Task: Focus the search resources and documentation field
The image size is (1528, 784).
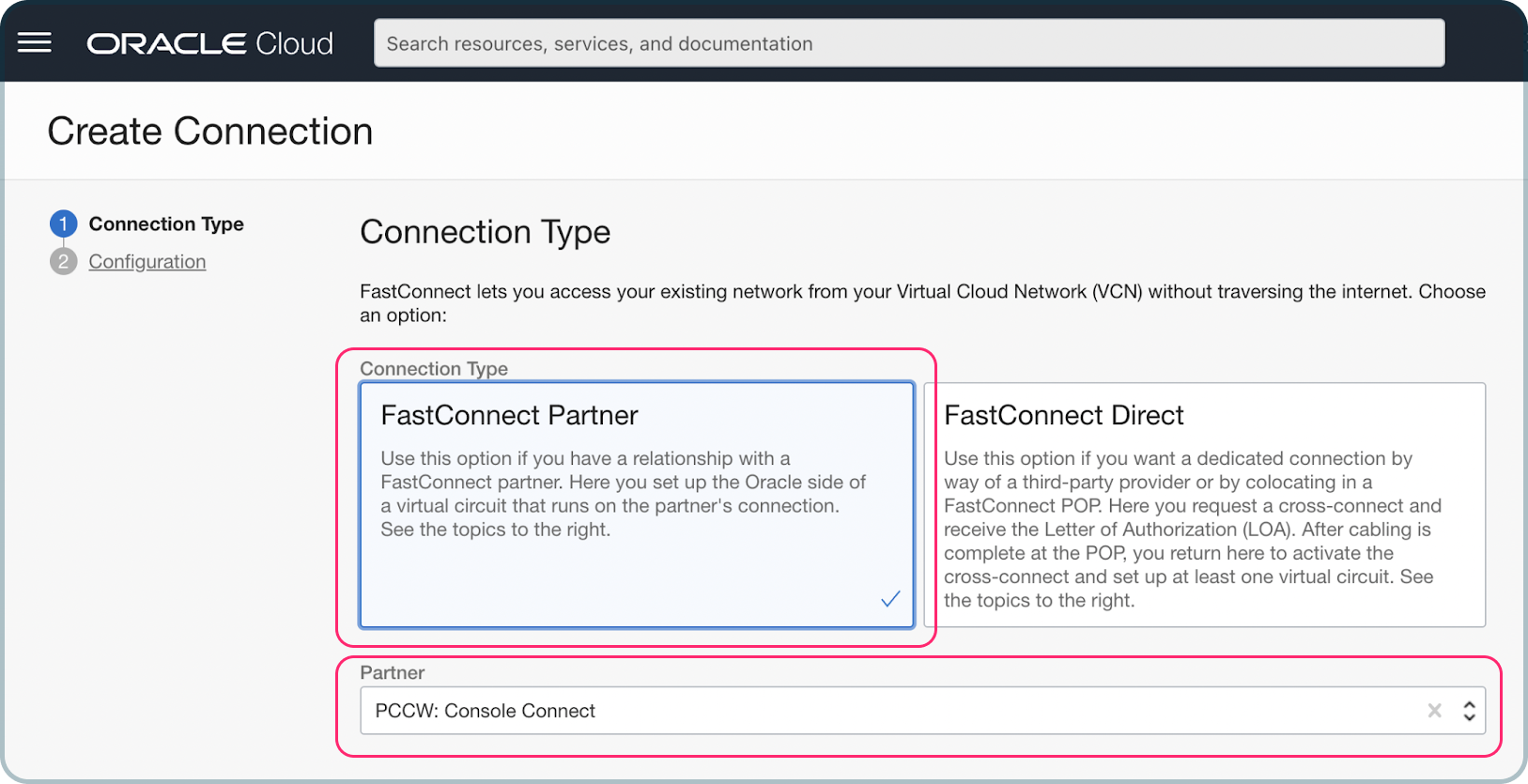Action: point(909,43)
